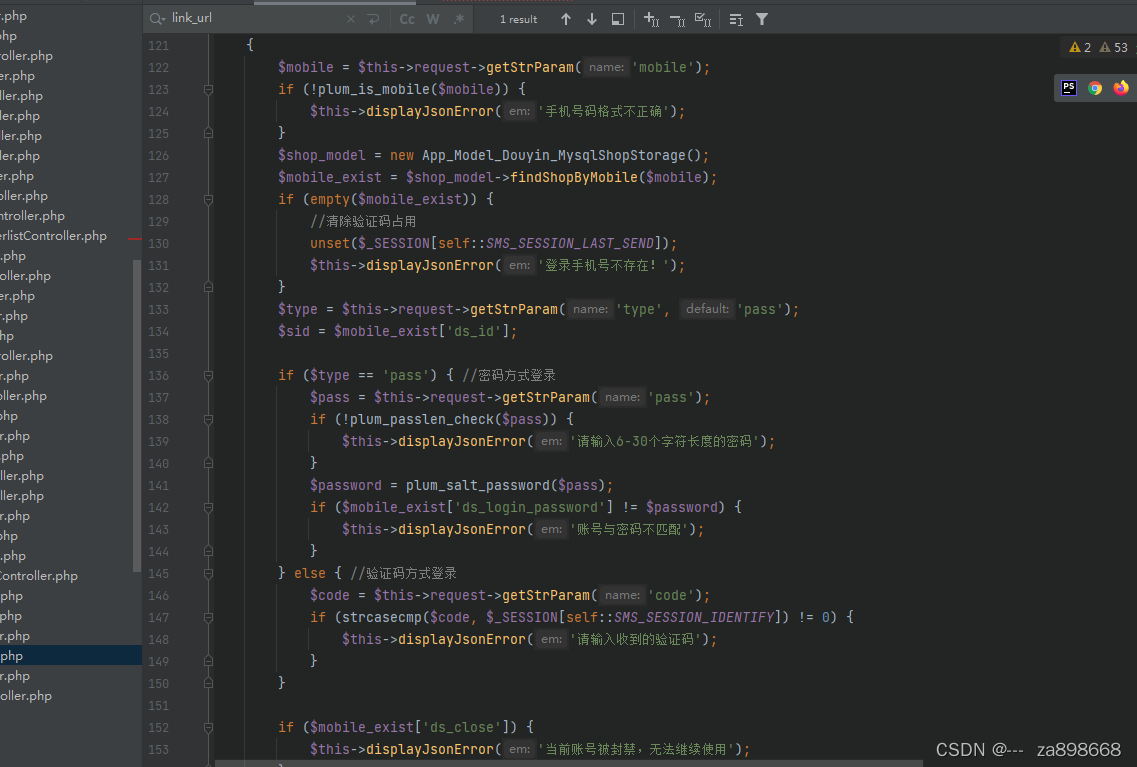The image size is (1137, 767).
Task: Go to next occurrence arrow
Action: point(592,20)
